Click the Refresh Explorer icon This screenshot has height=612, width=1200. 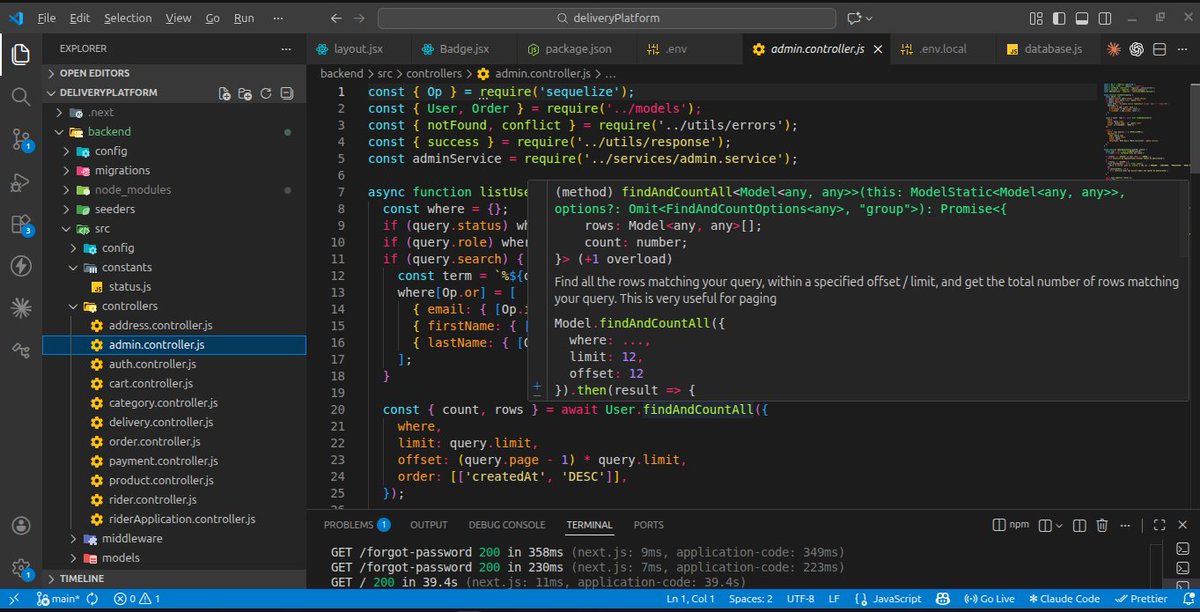pyautogui.click(x=266, y=93)
